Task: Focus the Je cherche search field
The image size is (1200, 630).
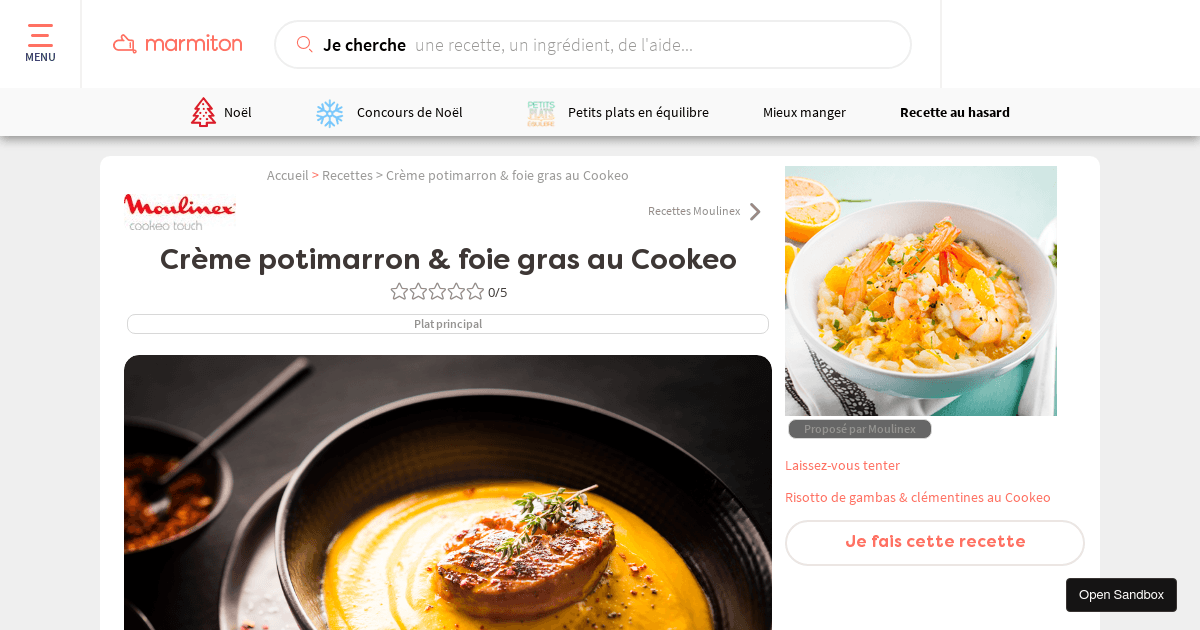Action: tap(593, 44)
